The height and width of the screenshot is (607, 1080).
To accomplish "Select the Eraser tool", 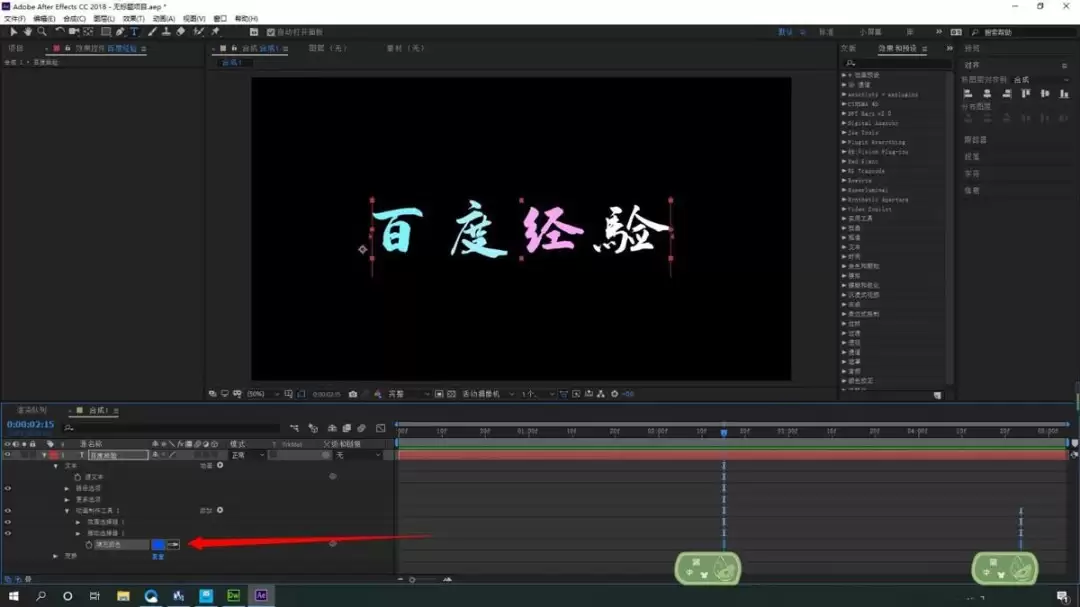I will pos(180,32).
